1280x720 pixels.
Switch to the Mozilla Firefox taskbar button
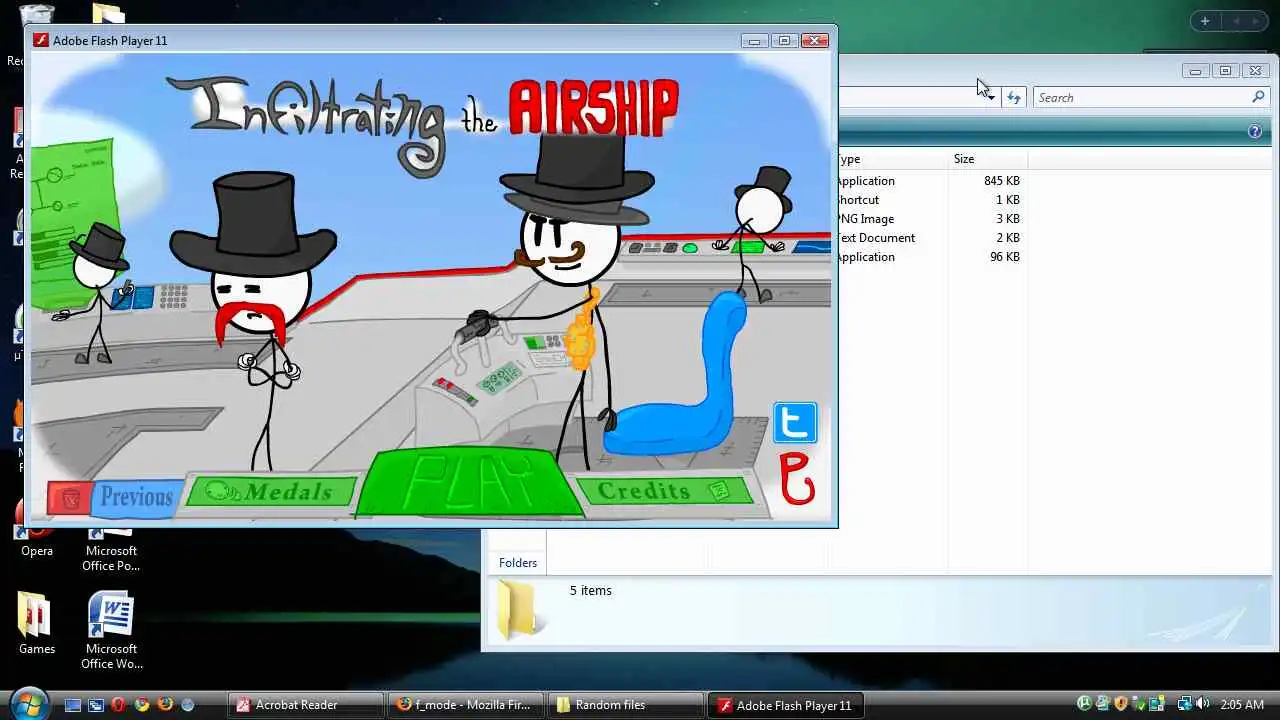tap(465, 705)
